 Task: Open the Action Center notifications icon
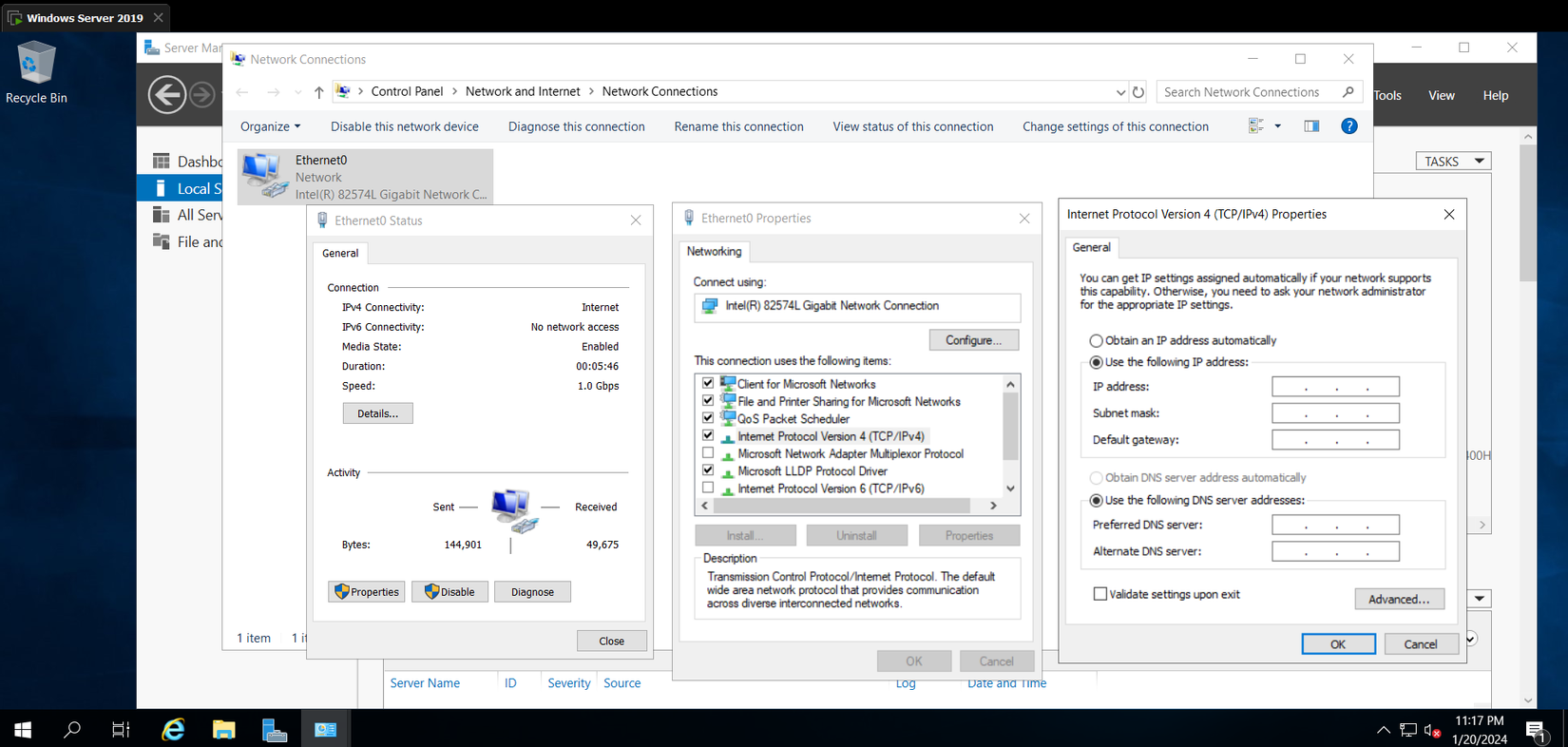click(x=1536, y=730)
